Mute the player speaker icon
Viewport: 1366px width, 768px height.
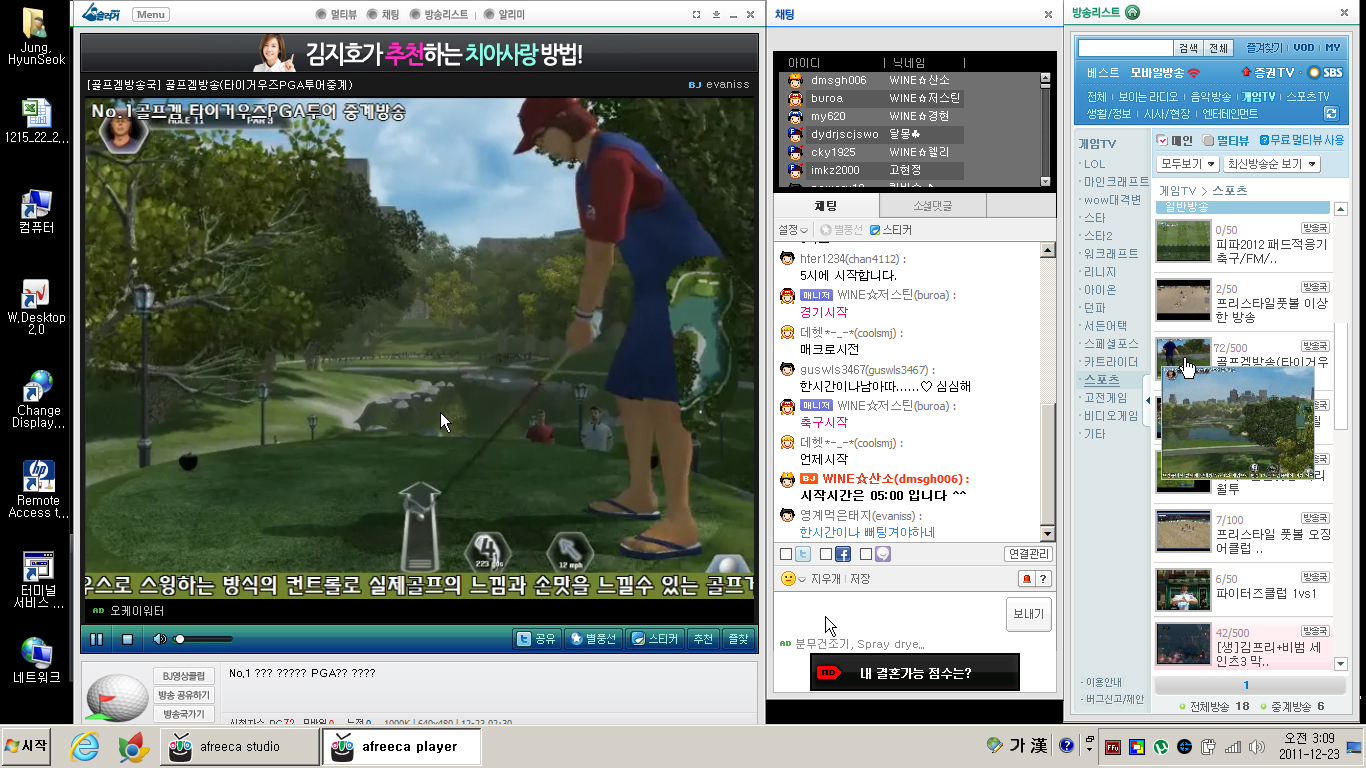coord(159,639)
